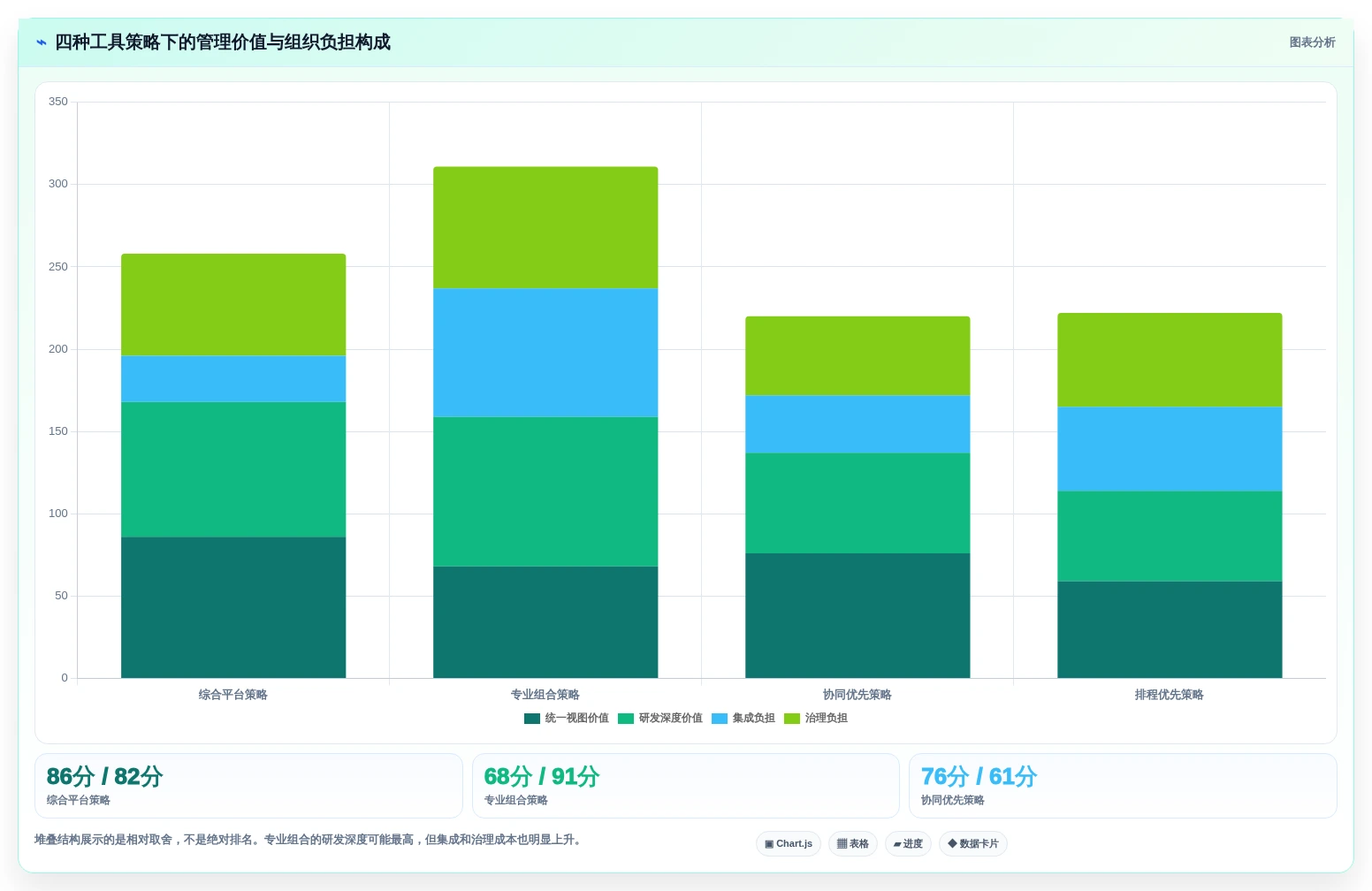Click the 排程优先策略 x-axis label
1372x891 pixels.
pos(1170,695)
